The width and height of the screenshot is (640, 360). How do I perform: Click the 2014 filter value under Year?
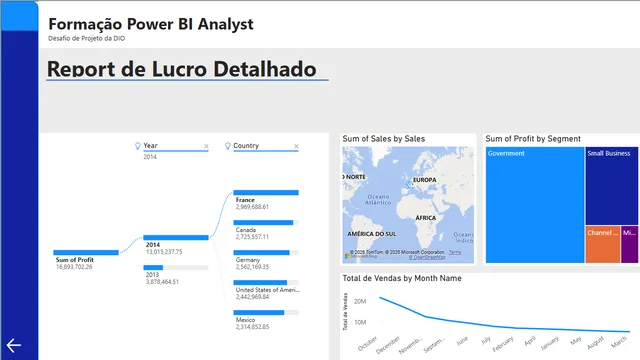click(x=150, y=157)
